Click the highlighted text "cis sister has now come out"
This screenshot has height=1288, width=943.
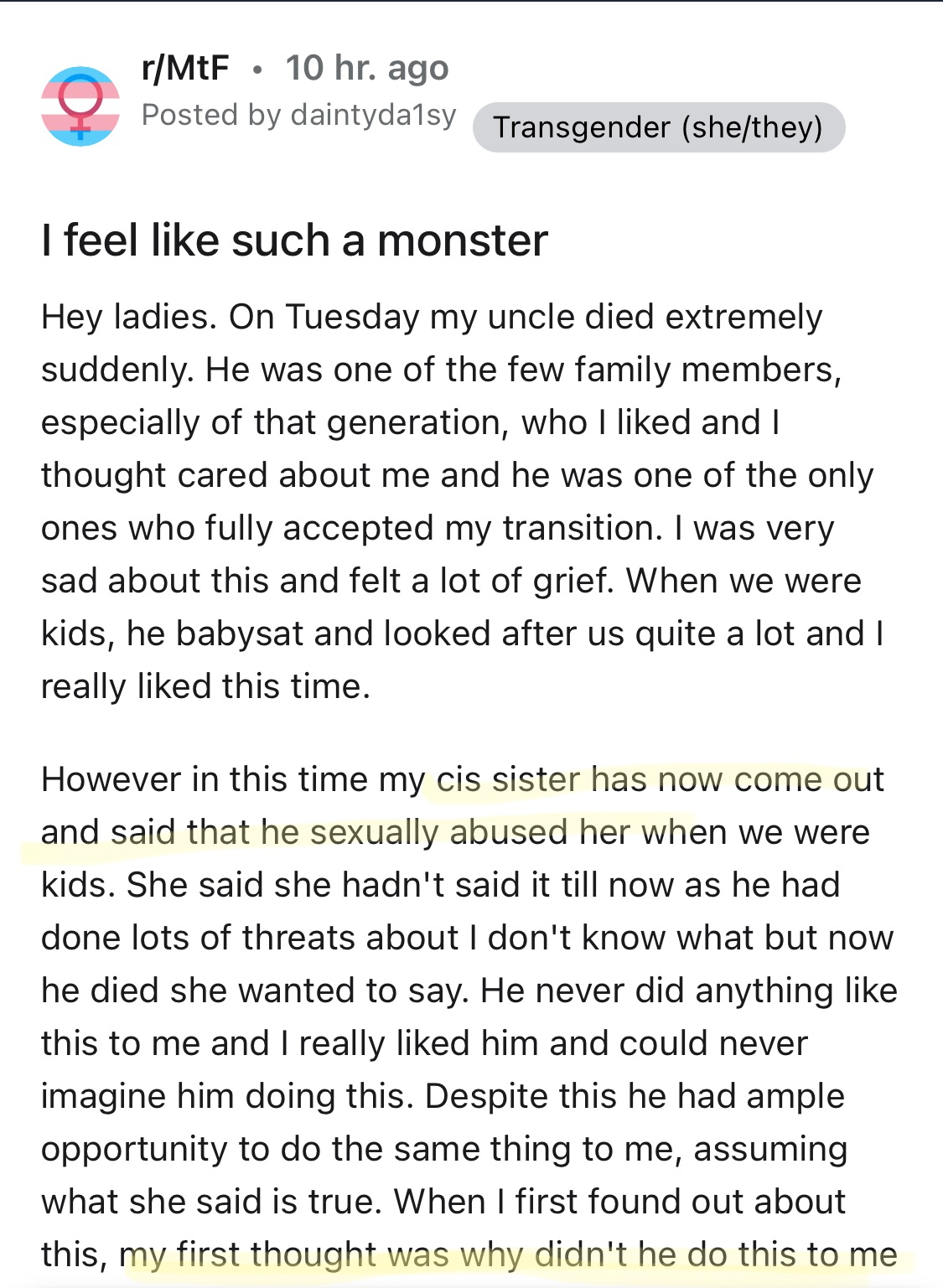(x=659, y=780)
